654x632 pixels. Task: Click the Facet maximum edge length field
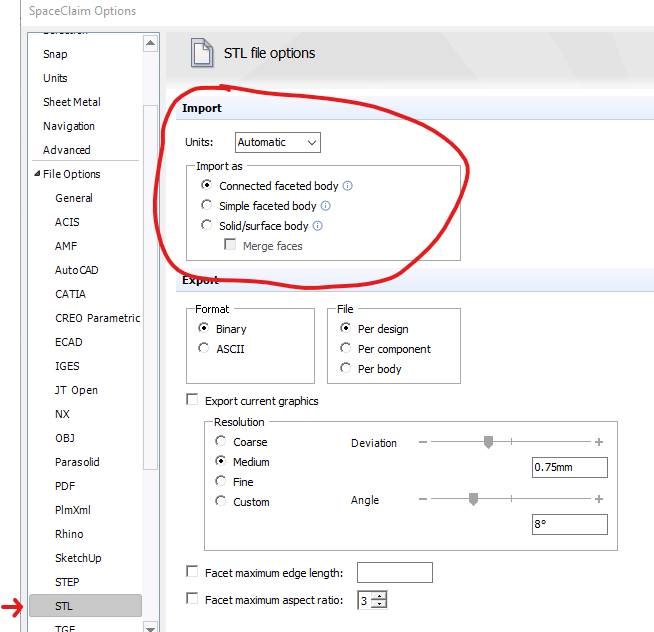[395, 572]
